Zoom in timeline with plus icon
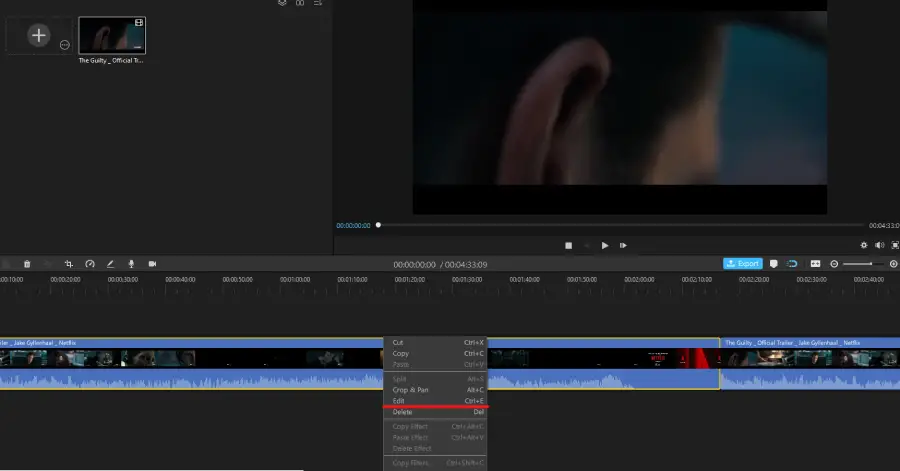This screenshot has width=900, height=471. 893,264
